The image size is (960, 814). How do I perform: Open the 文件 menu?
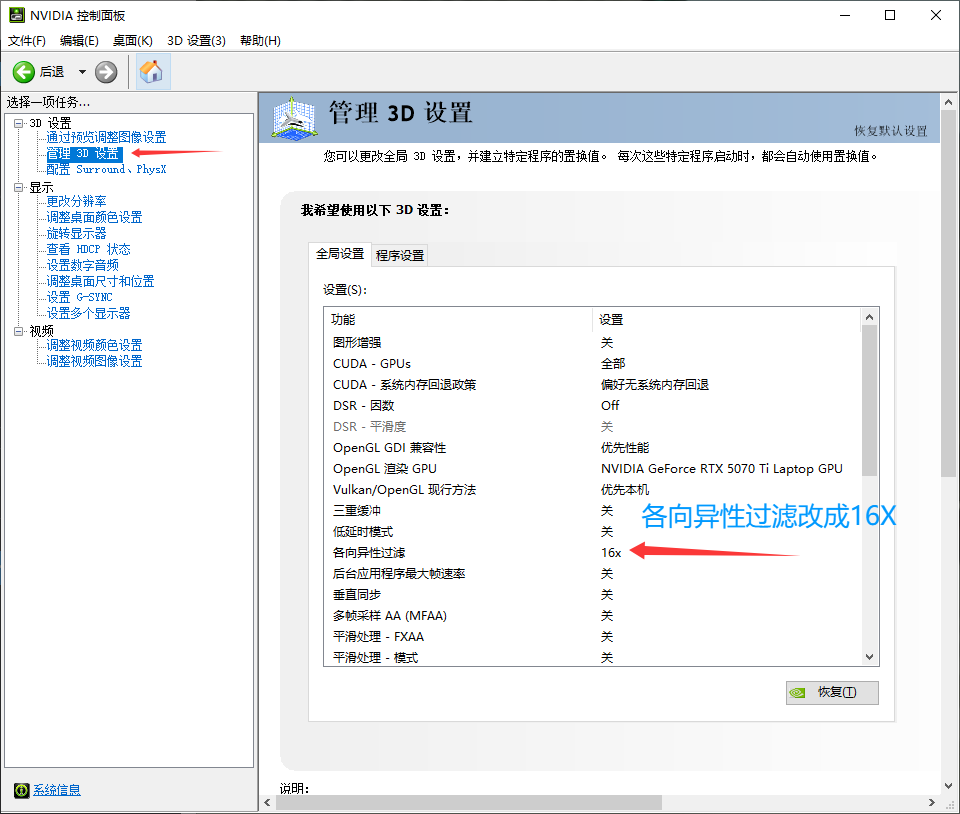click(26, 40)
